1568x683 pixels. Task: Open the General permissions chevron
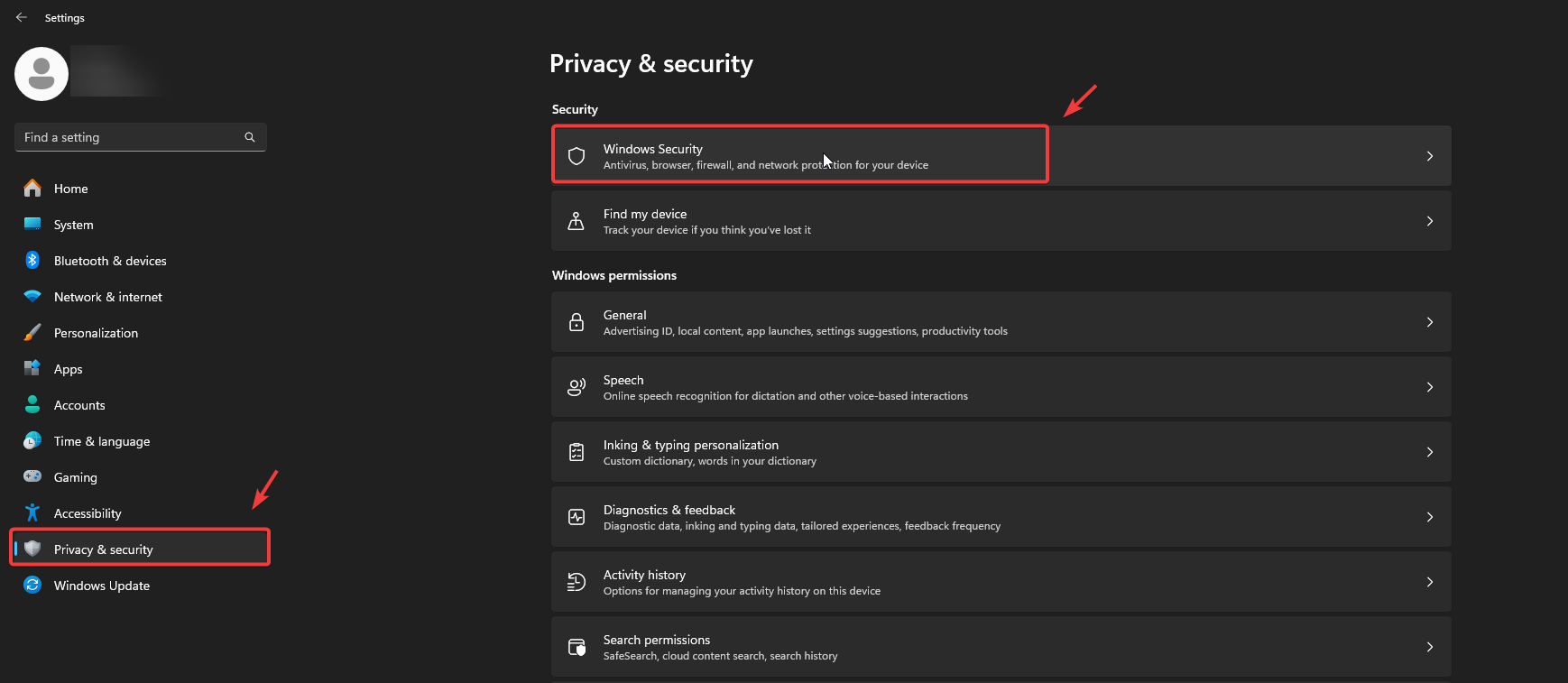pos(1430,322)
